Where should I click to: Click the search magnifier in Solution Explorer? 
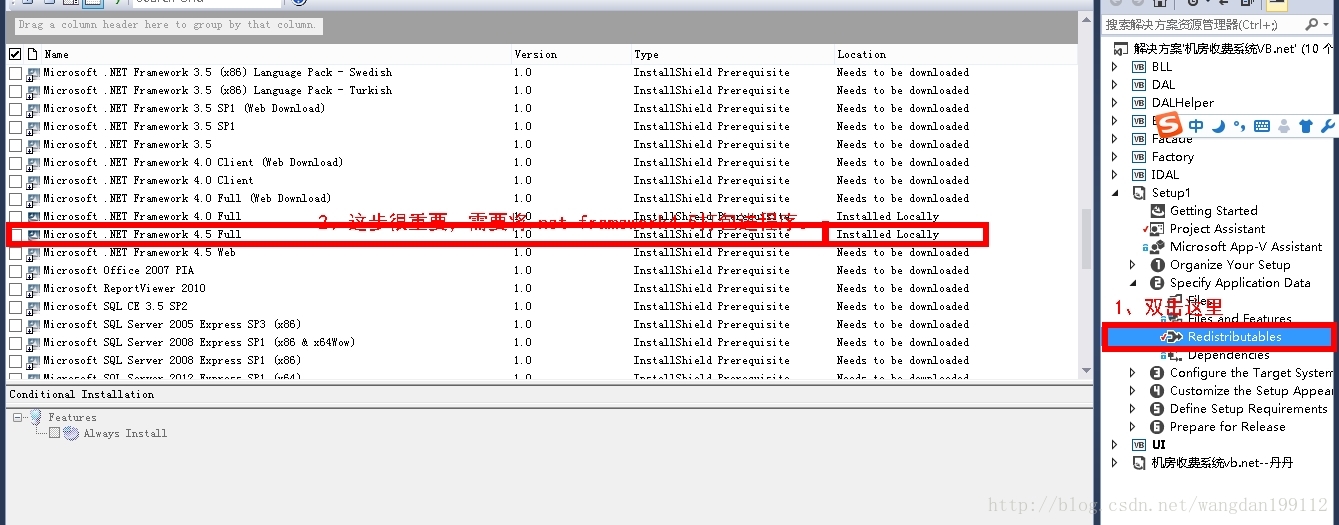[1312, 24]
